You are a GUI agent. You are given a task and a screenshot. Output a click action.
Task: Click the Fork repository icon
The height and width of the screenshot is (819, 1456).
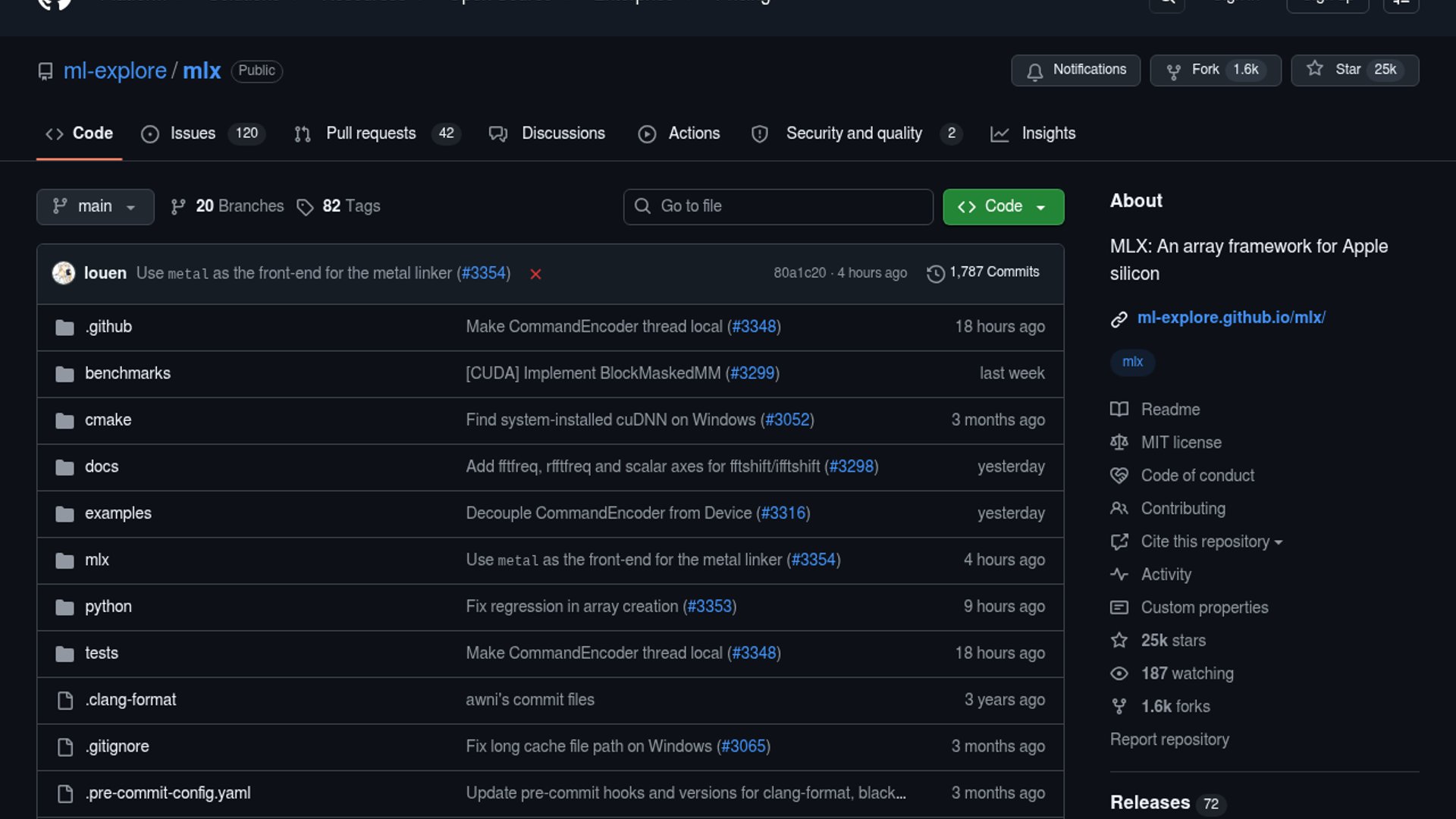coord(1173,71)
